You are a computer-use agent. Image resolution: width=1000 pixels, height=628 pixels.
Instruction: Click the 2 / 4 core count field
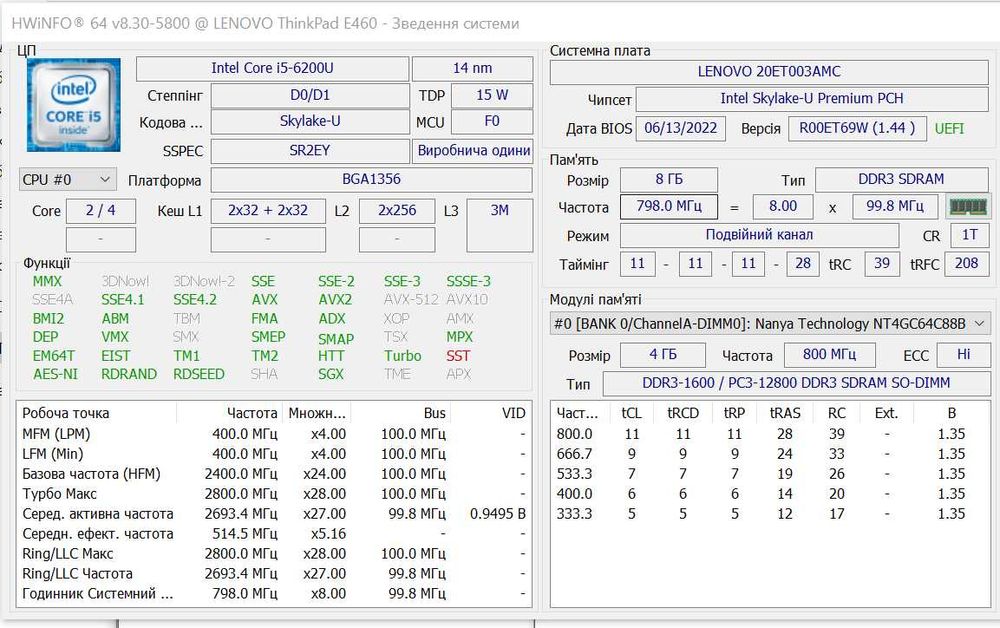[101, 211]
